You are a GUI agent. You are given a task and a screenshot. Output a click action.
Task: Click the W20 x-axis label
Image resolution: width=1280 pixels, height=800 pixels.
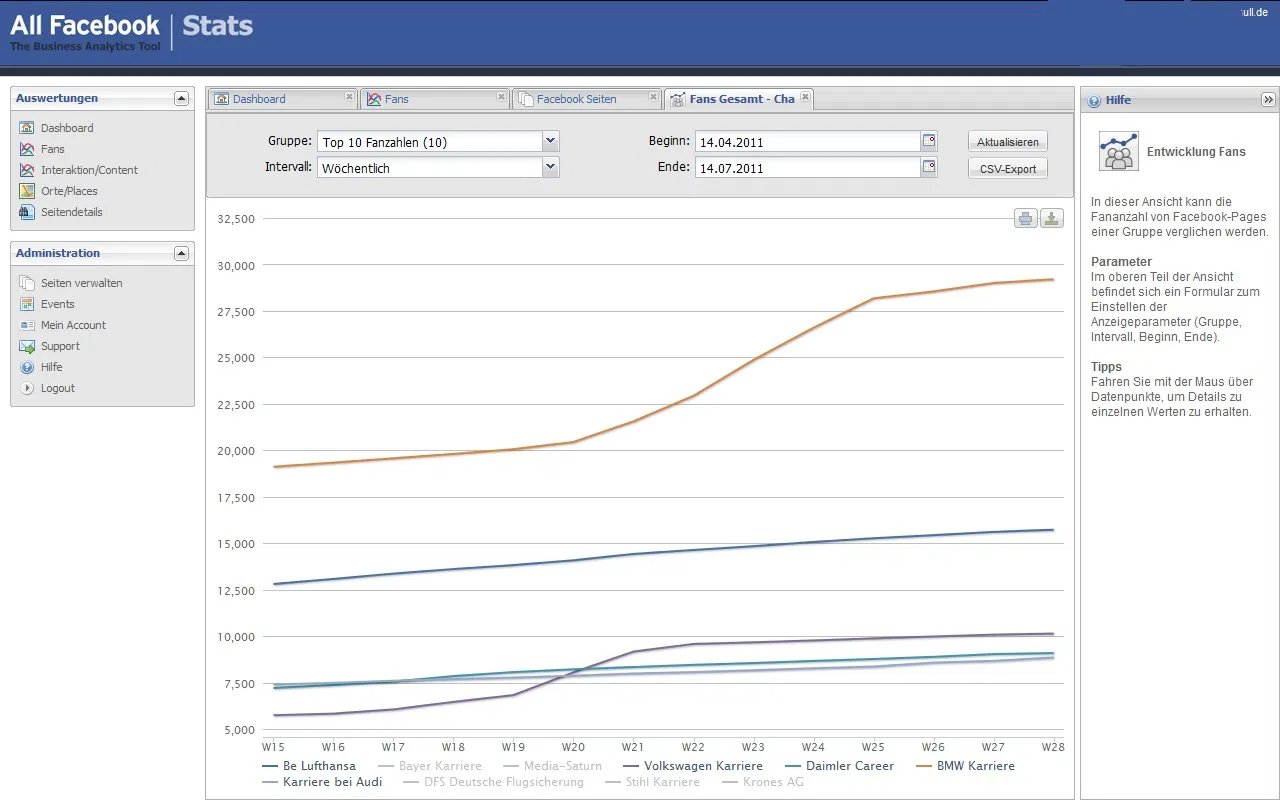point(573,747)
